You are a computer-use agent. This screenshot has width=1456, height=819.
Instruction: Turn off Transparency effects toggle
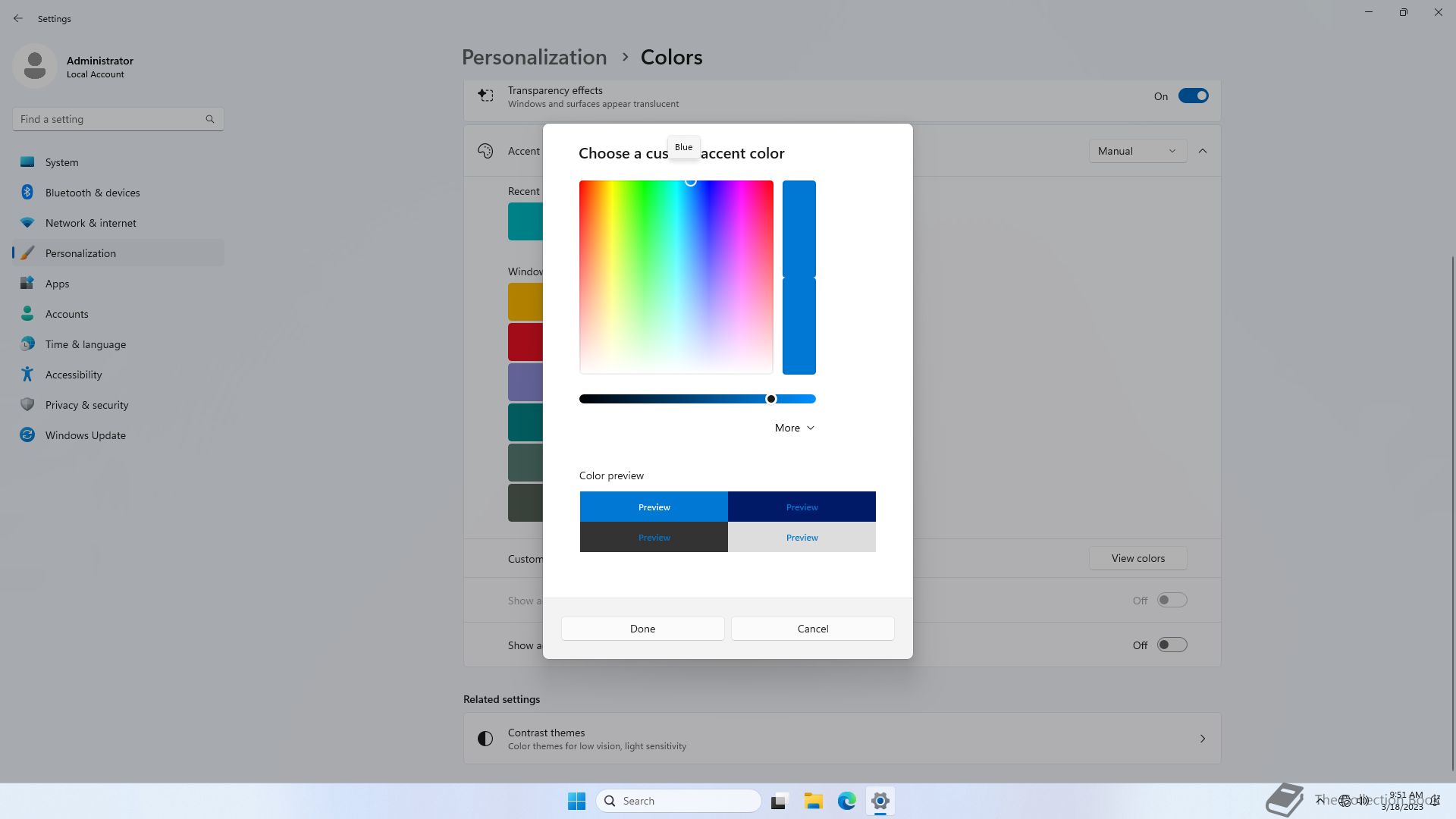point(1192,96)
